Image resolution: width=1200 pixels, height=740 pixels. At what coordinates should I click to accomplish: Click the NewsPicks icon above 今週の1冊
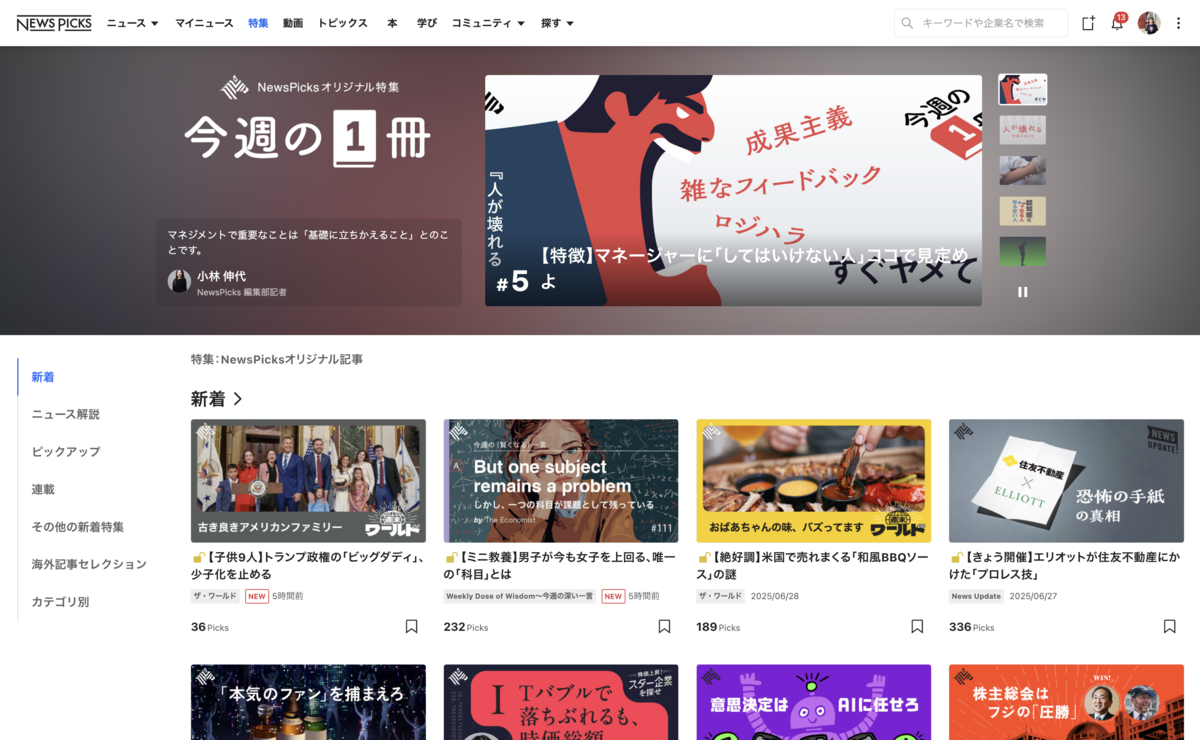pyautogui.click(x=235, y=87)
